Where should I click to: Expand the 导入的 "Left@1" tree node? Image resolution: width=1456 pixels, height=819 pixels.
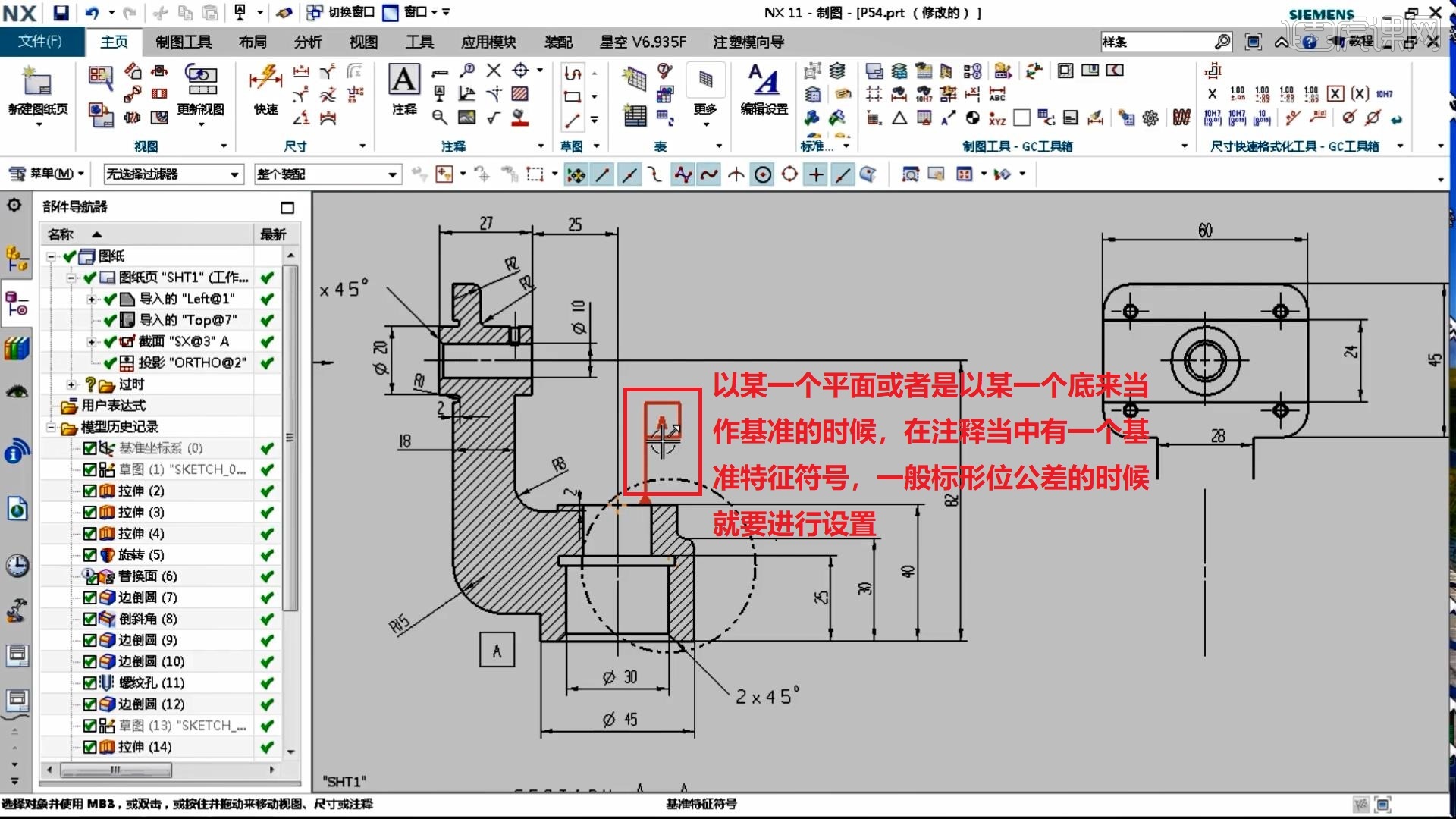tap(91, 299)
